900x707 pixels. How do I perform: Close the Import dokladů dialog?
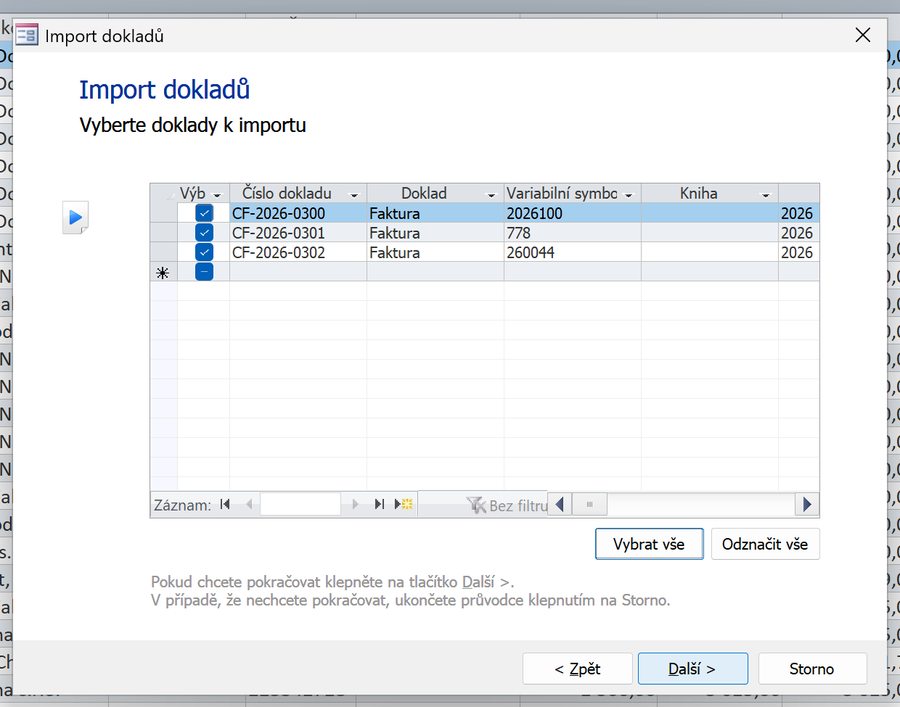(863, 35)
